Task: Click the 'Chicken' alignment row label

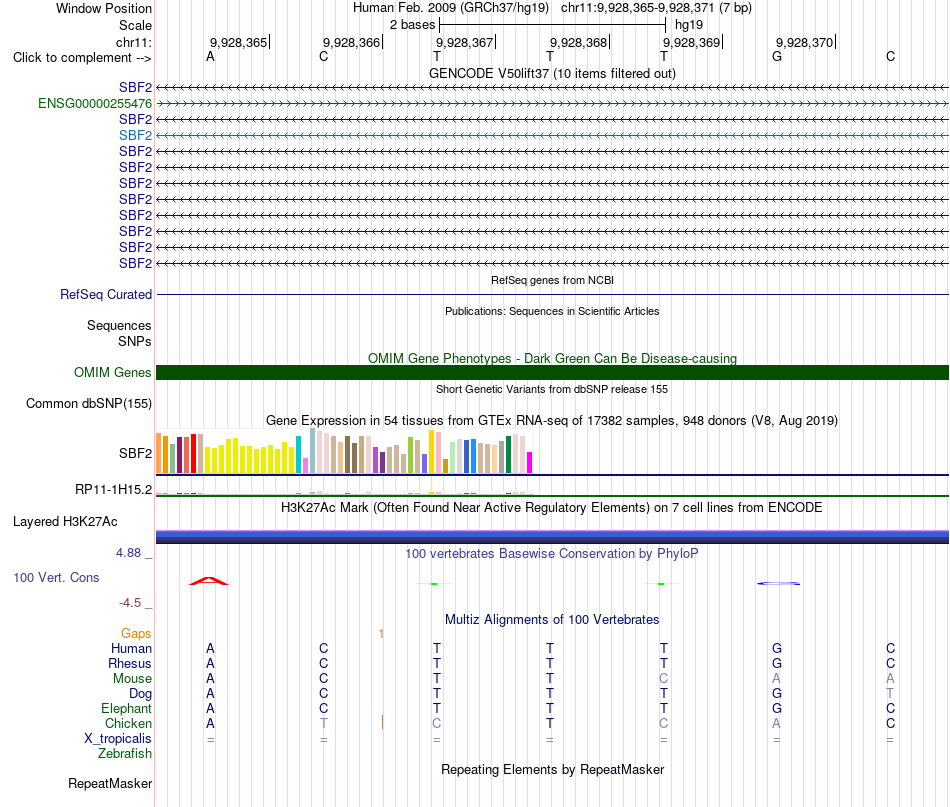Action: [128, 723]
